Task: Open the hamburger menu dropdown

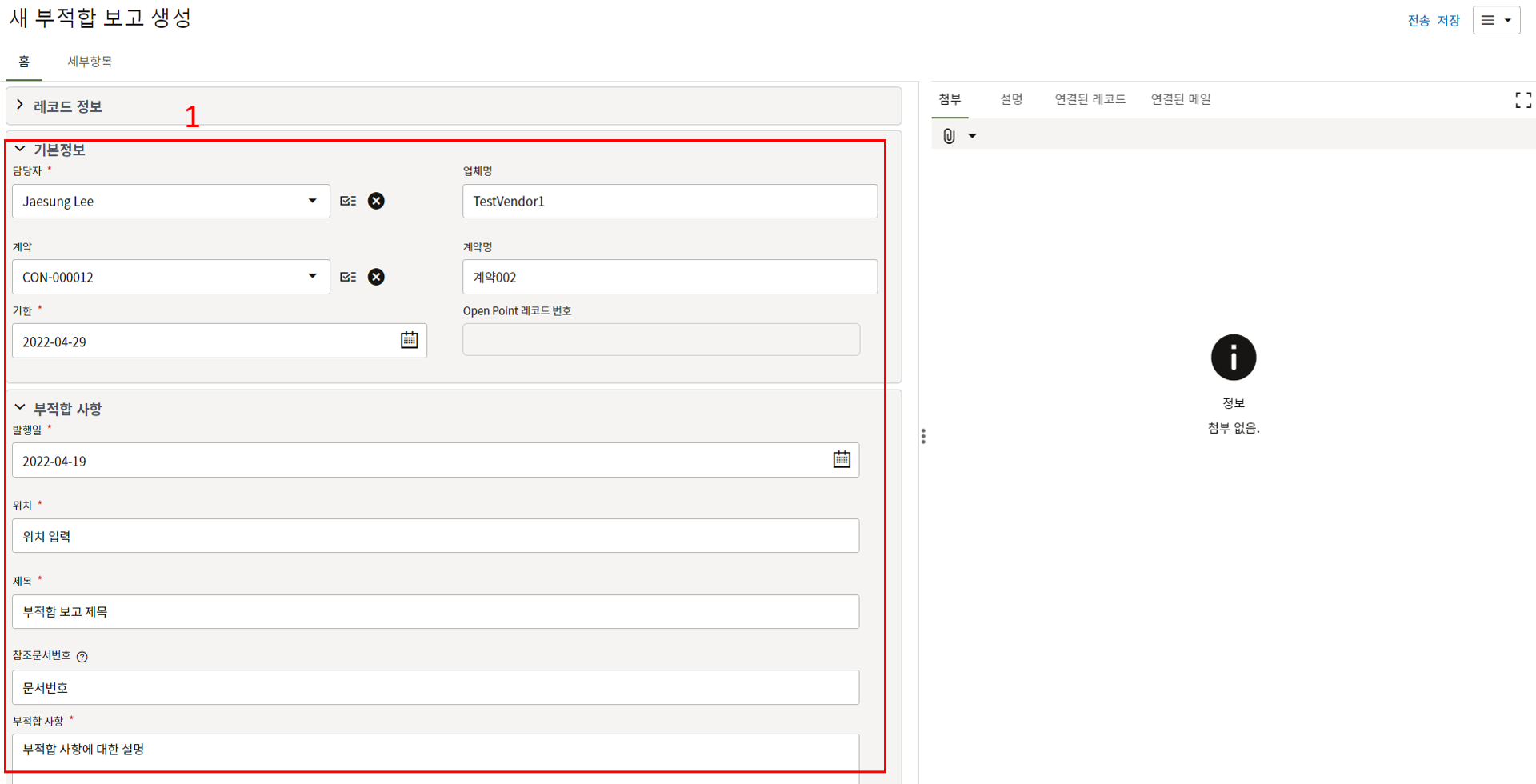Action: click(x=1496, y=20)
